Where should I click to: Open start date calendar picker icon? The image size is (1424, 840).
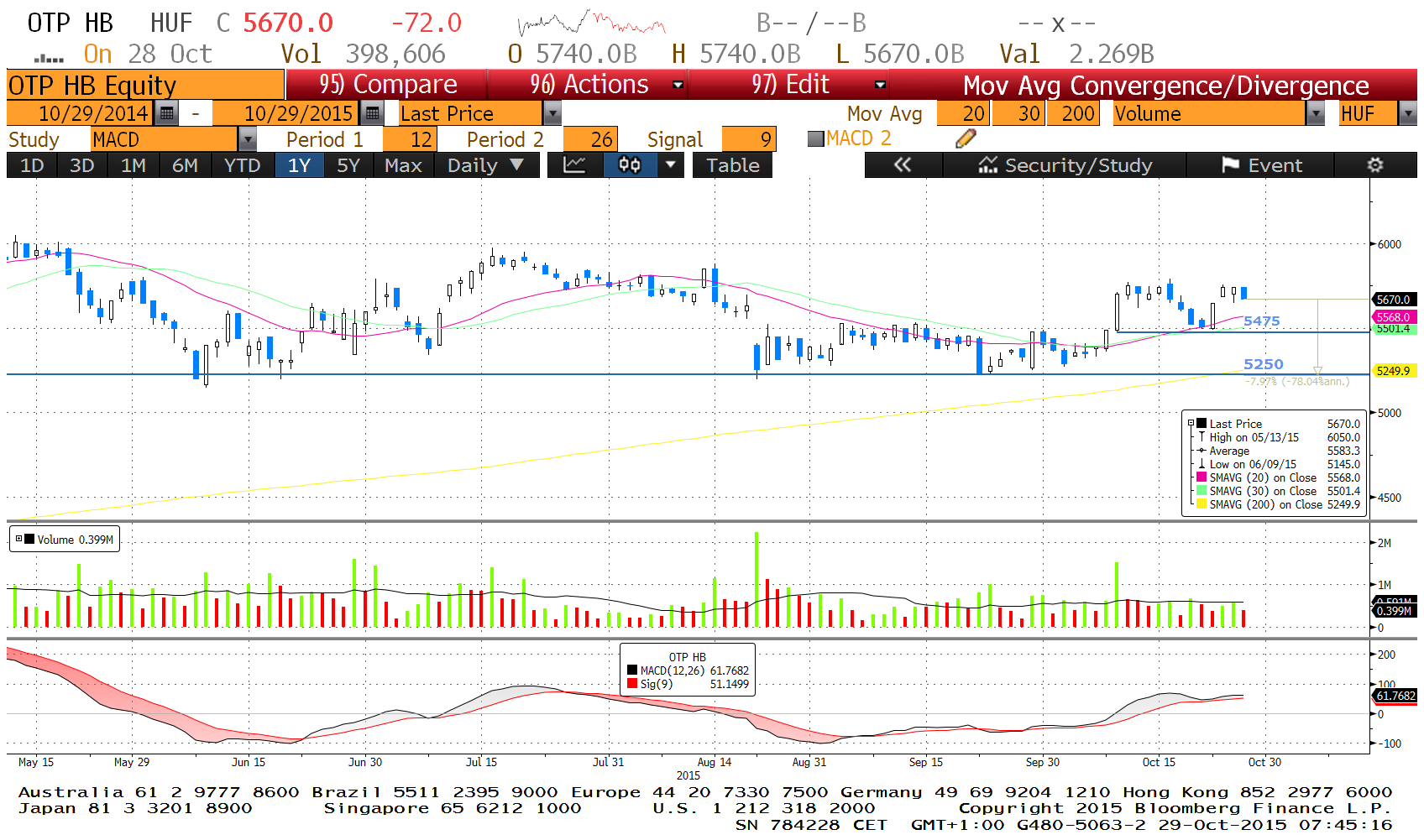click(x=167, y=113)
